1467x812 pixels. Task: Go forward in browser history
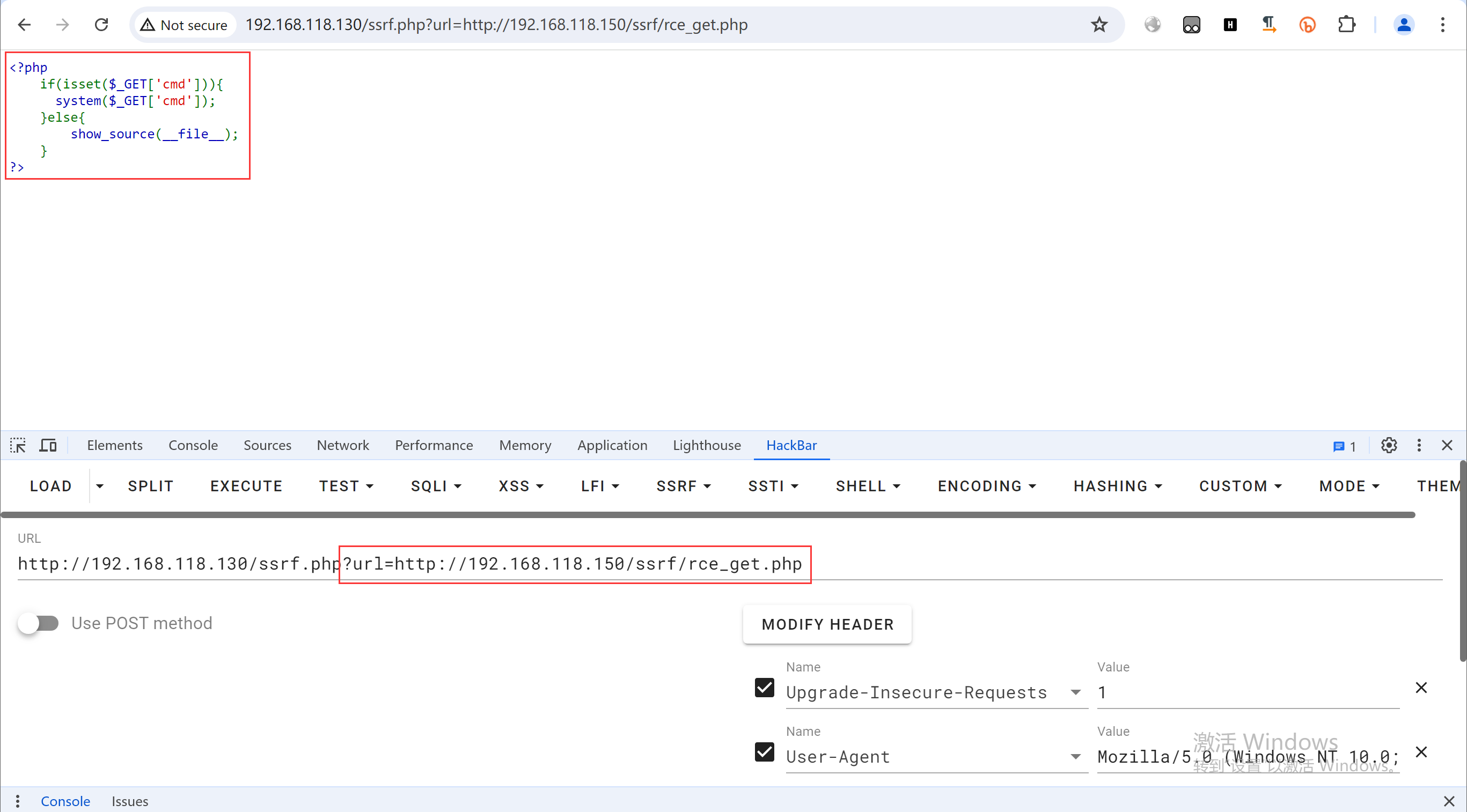point(63,25)
